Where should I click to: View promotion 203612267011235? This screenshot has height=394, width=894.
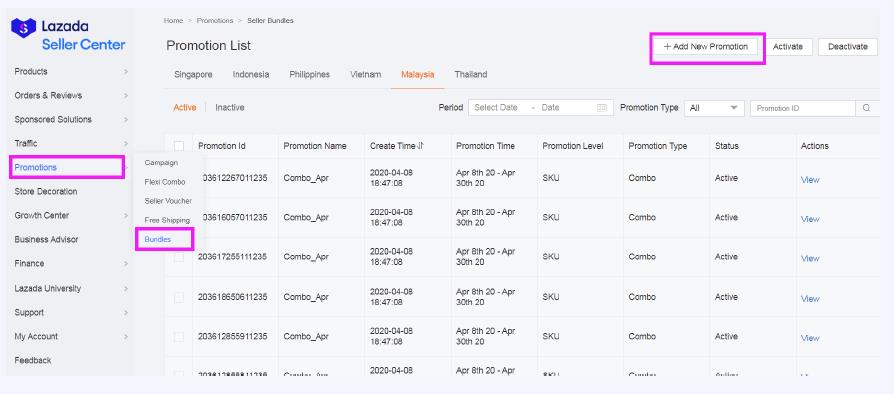810,180
